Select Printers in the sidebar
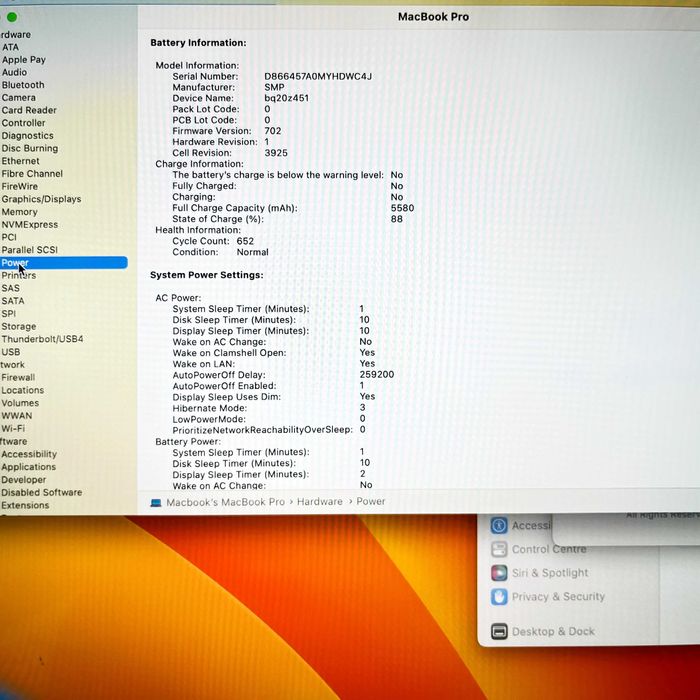This screenshot has width=700, height=700. tap(19, 275)
